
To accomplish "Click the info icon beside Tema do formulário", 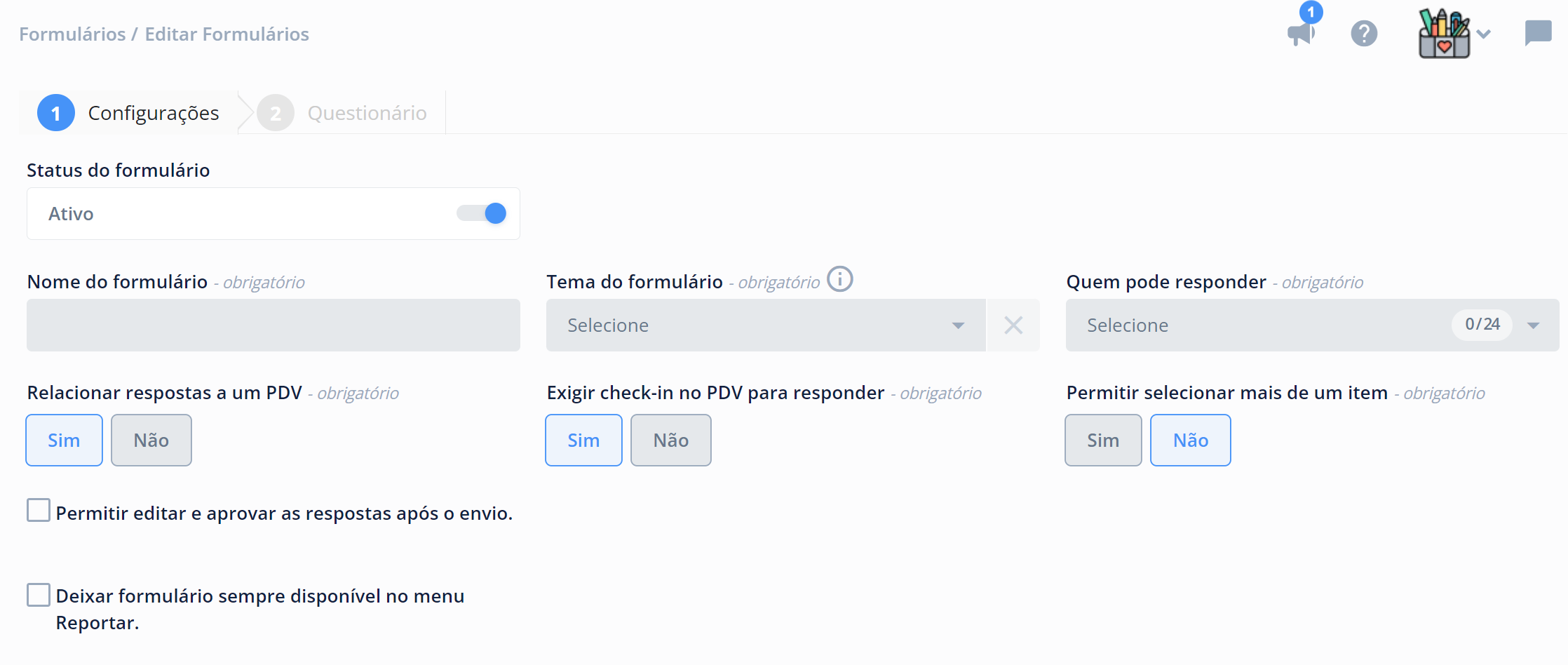I will tap(840, 279).
